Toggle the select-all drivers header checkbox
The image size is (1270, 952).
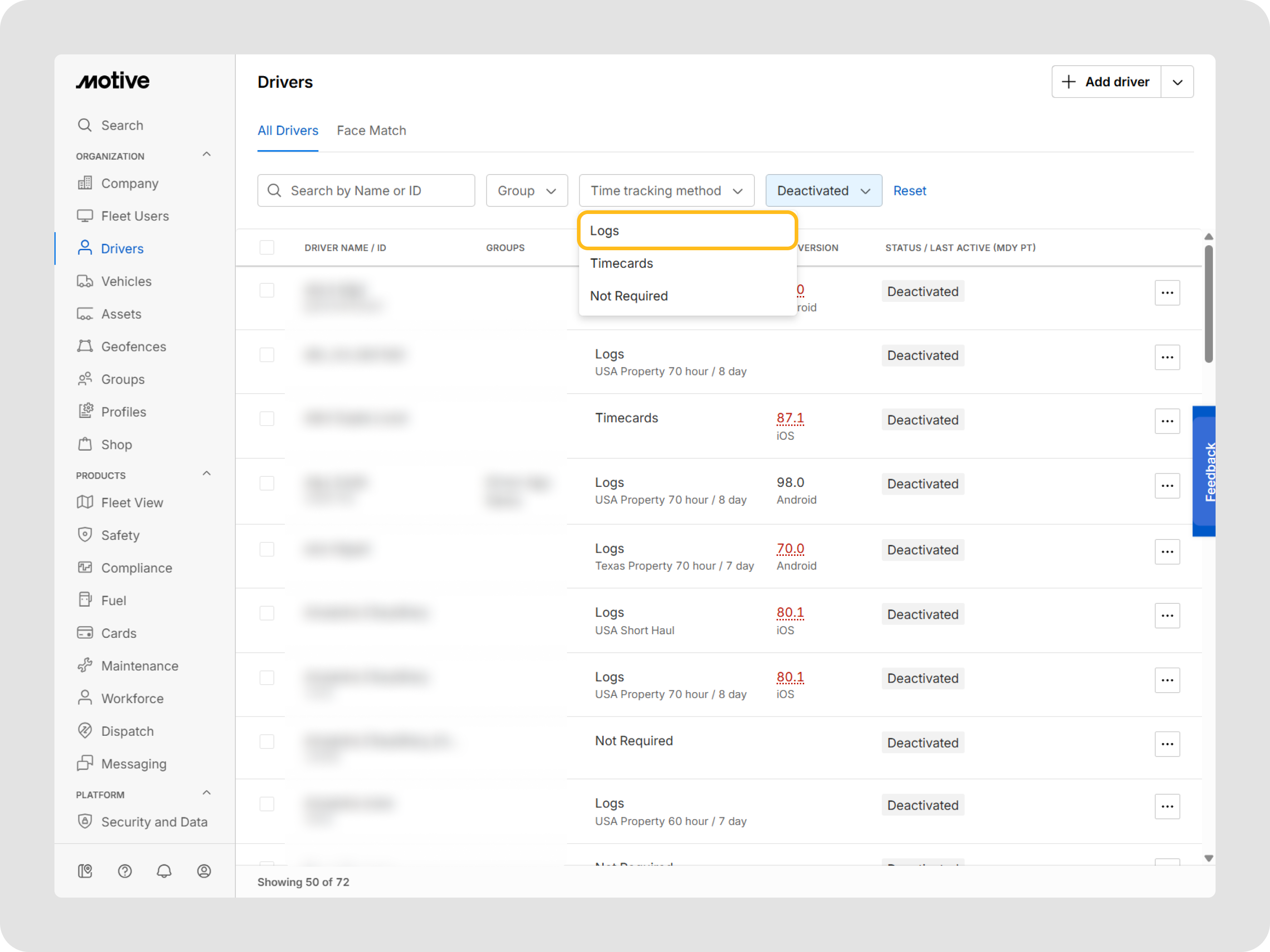pos(267,248)
